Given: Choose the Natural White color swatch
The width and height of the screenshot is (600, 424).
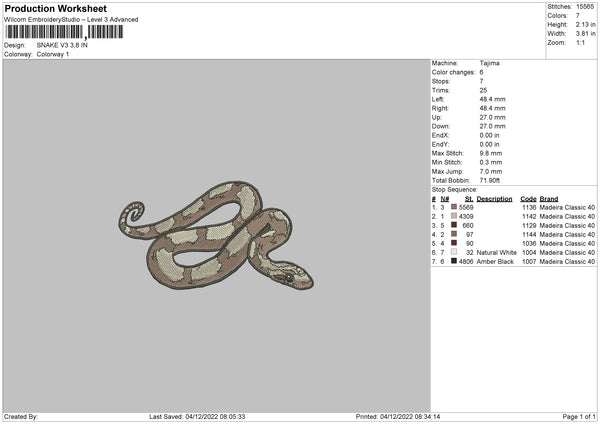Looking at the screenshot, I should (454, 252).
